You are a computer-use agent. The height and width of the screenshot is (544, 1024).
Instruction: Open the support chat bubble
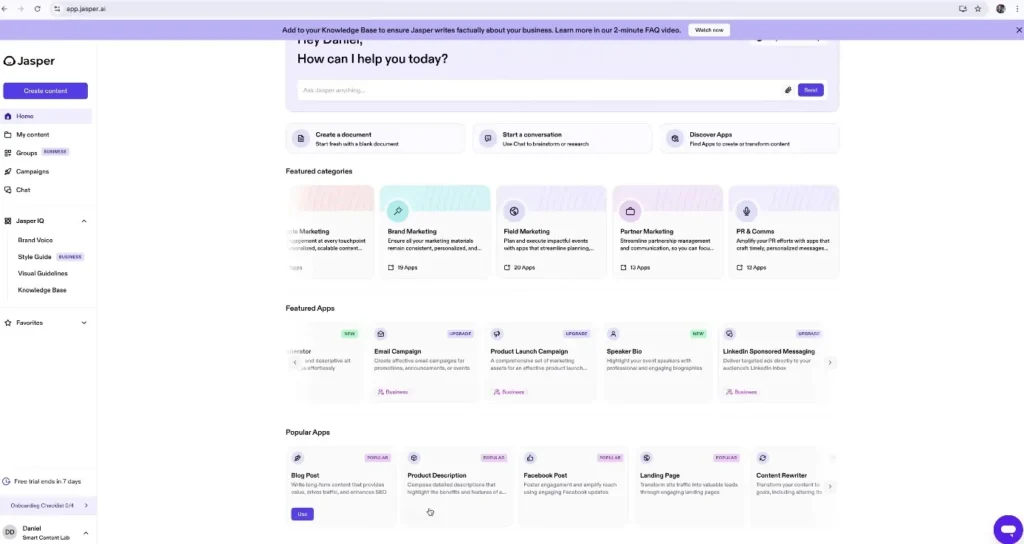pyautogui.click(x=1008, y=528)
